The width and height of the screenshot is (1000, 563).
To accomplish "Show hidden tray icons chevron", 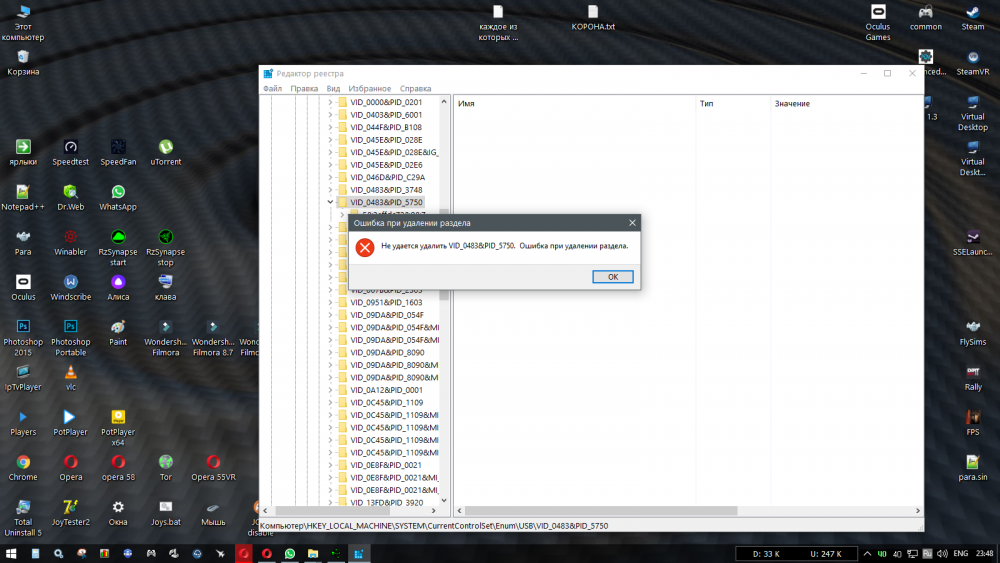I will click(x=867, y=553).
